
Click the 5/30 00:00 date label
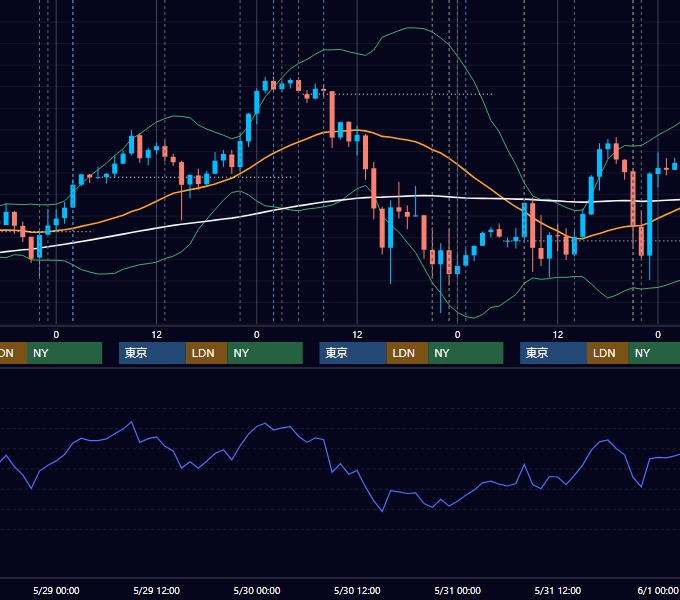[x=257, y=590]
